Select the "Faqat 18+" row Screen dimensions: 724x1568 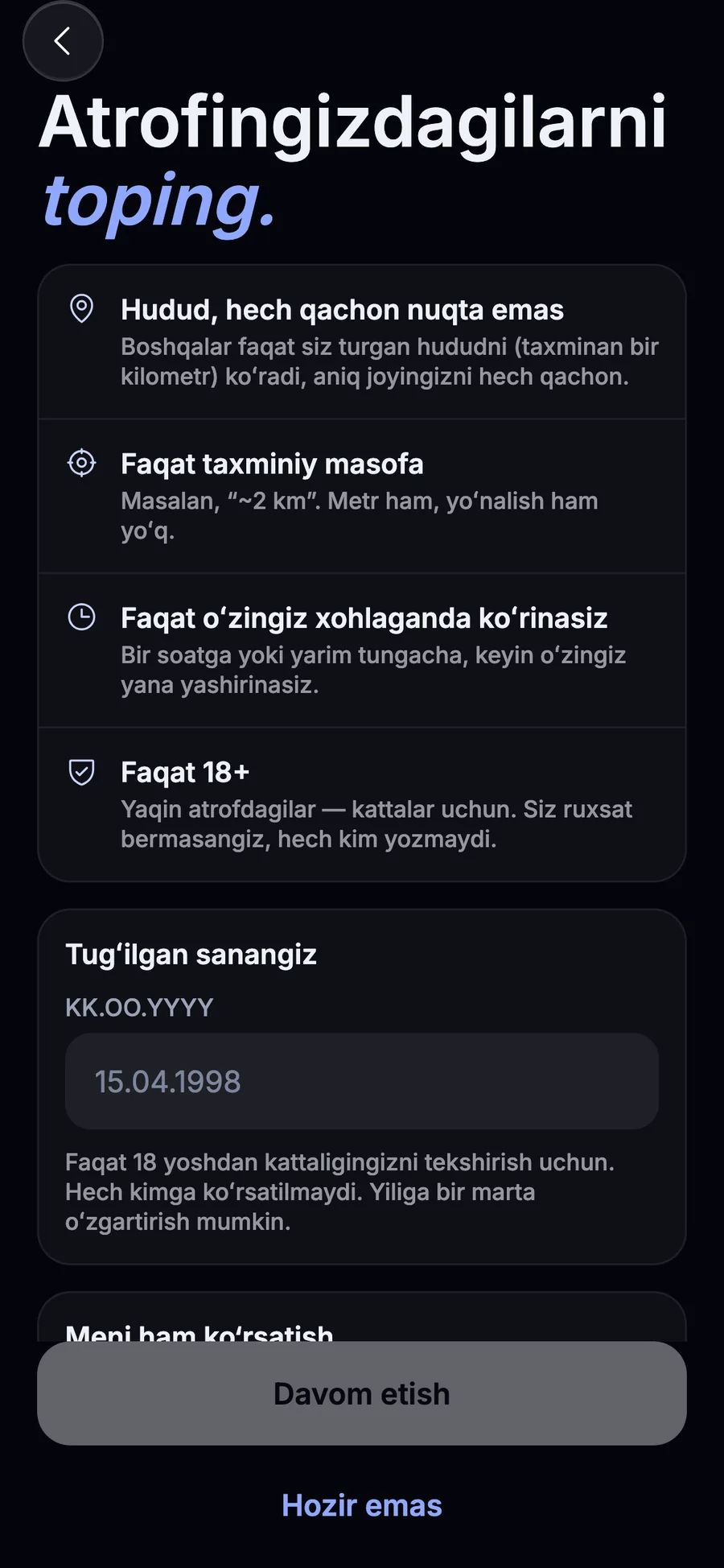click(362, 804)
